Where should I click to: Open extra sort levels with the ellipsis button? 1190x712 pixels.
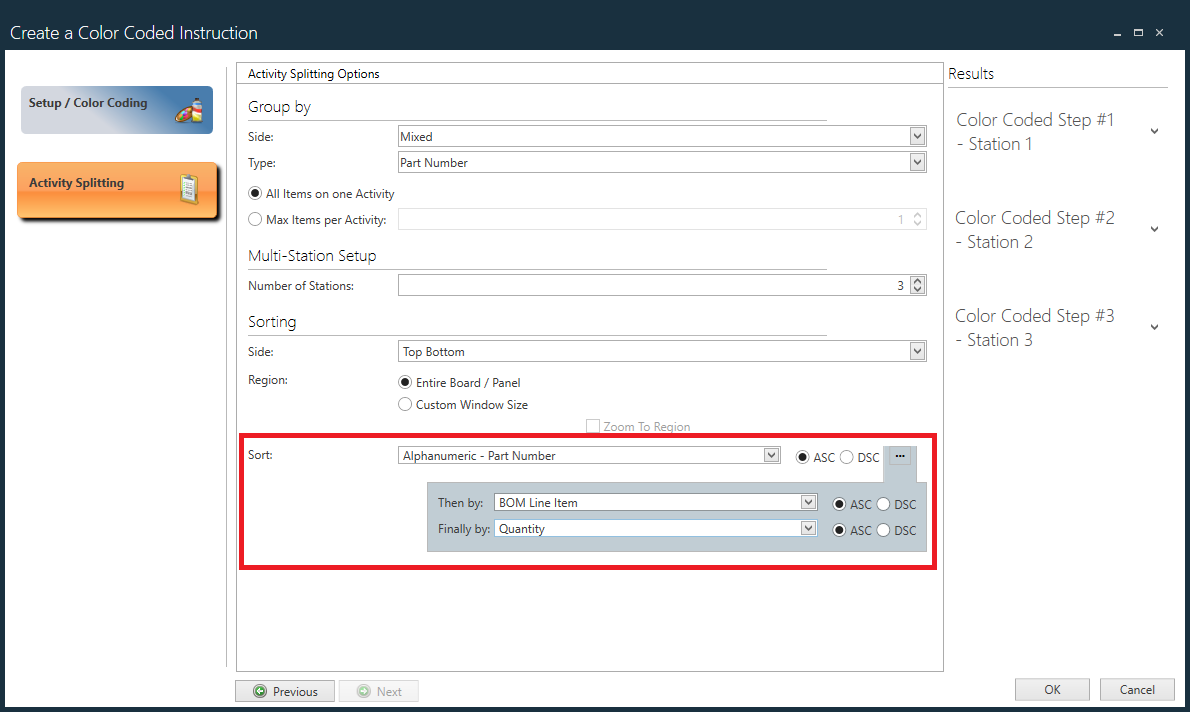[901, 457]
